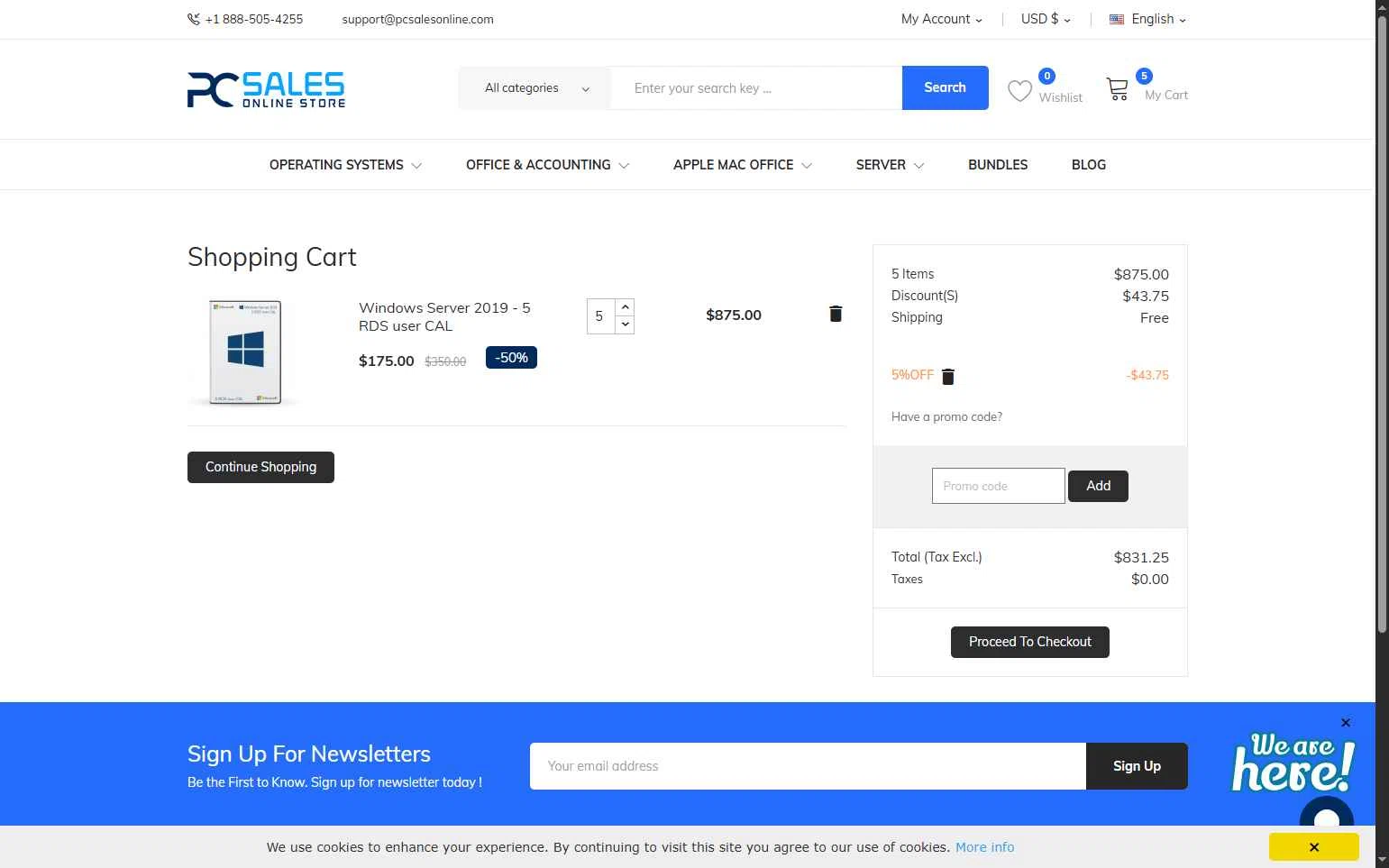
Task: Close the cookie notice with yellow X button
Action: click(x=1314, y=847)
